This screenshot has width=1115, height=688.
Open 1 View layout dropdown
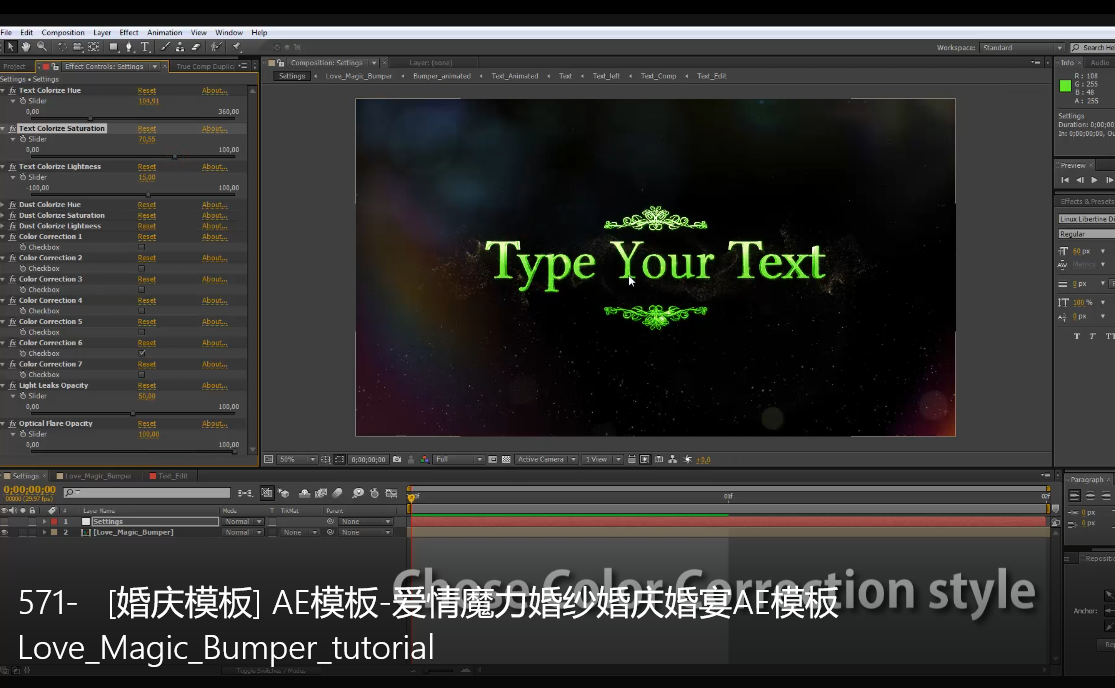(x=602, y=459)
